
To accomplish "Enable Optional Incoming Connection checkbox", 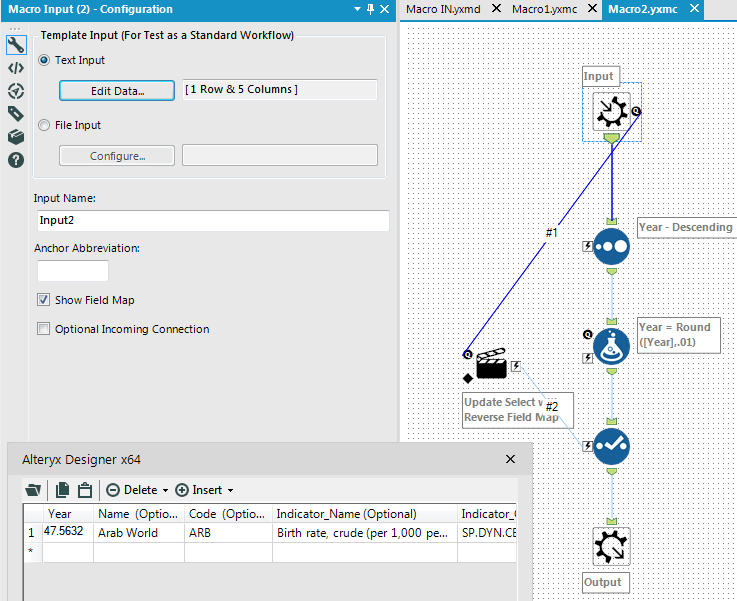I will pyautogui.click(x=44, y=329).
